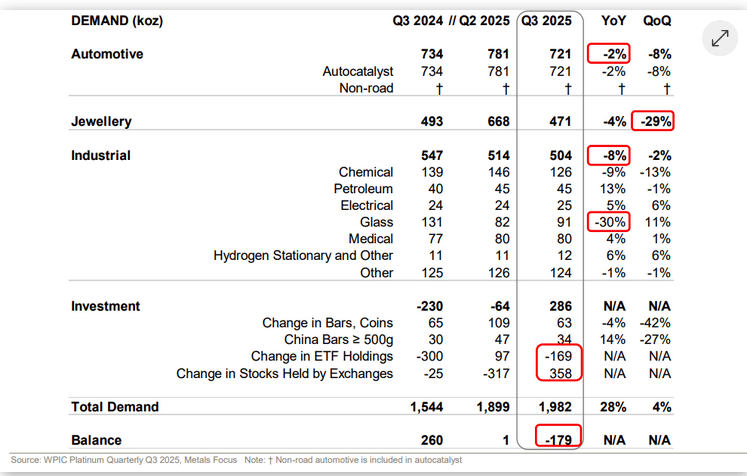Select the YoY column header
The image size is (747, 476).
point(613,20)
